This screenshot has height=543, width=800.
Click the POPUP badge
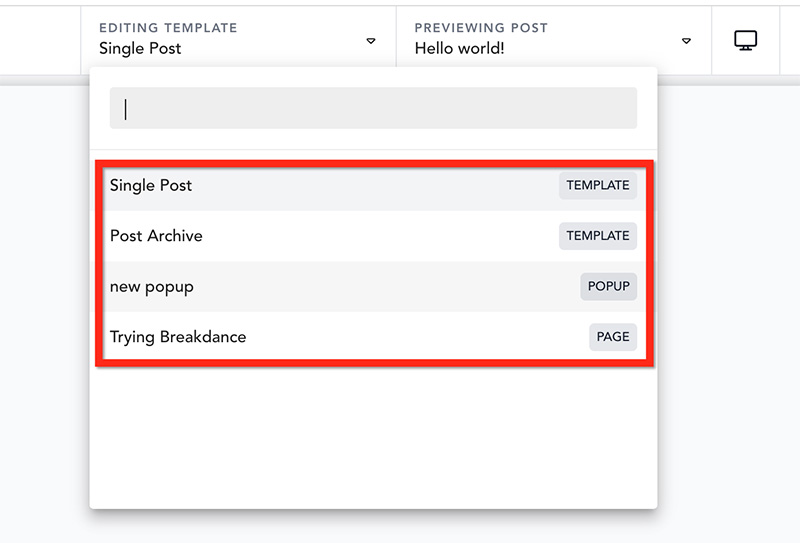608,286
